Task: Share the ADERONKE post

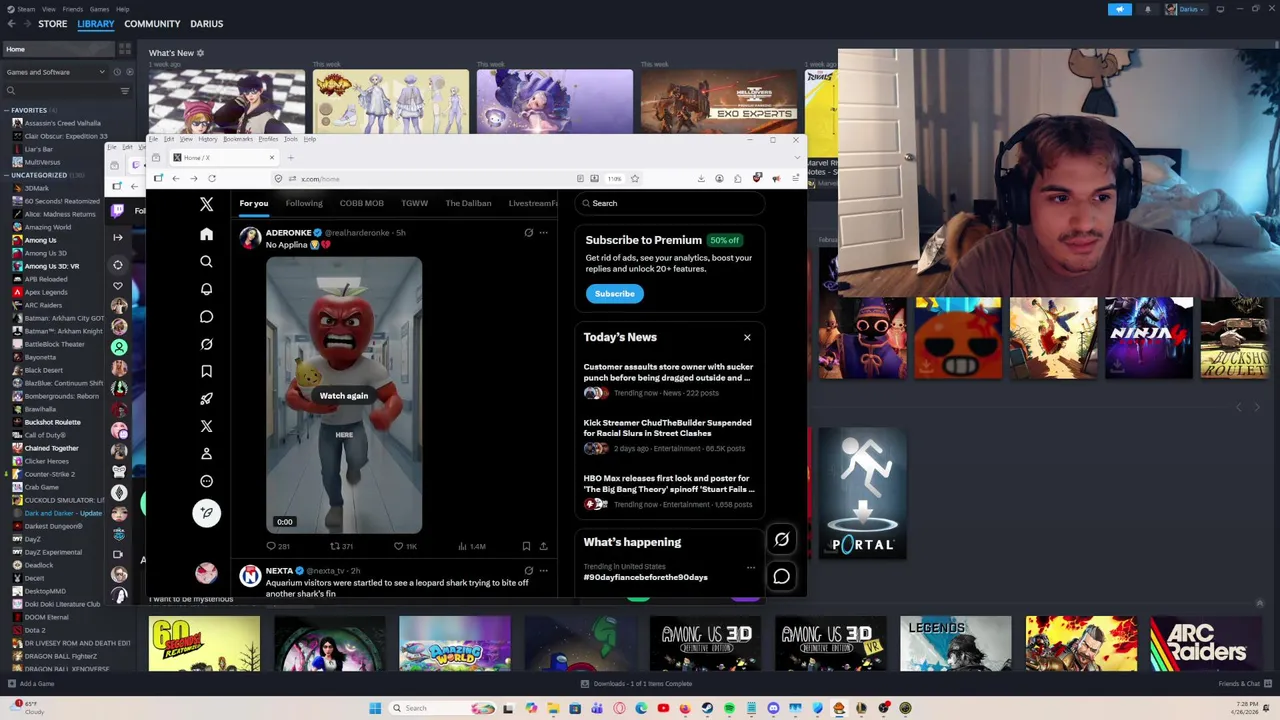Action: [543, 546]
